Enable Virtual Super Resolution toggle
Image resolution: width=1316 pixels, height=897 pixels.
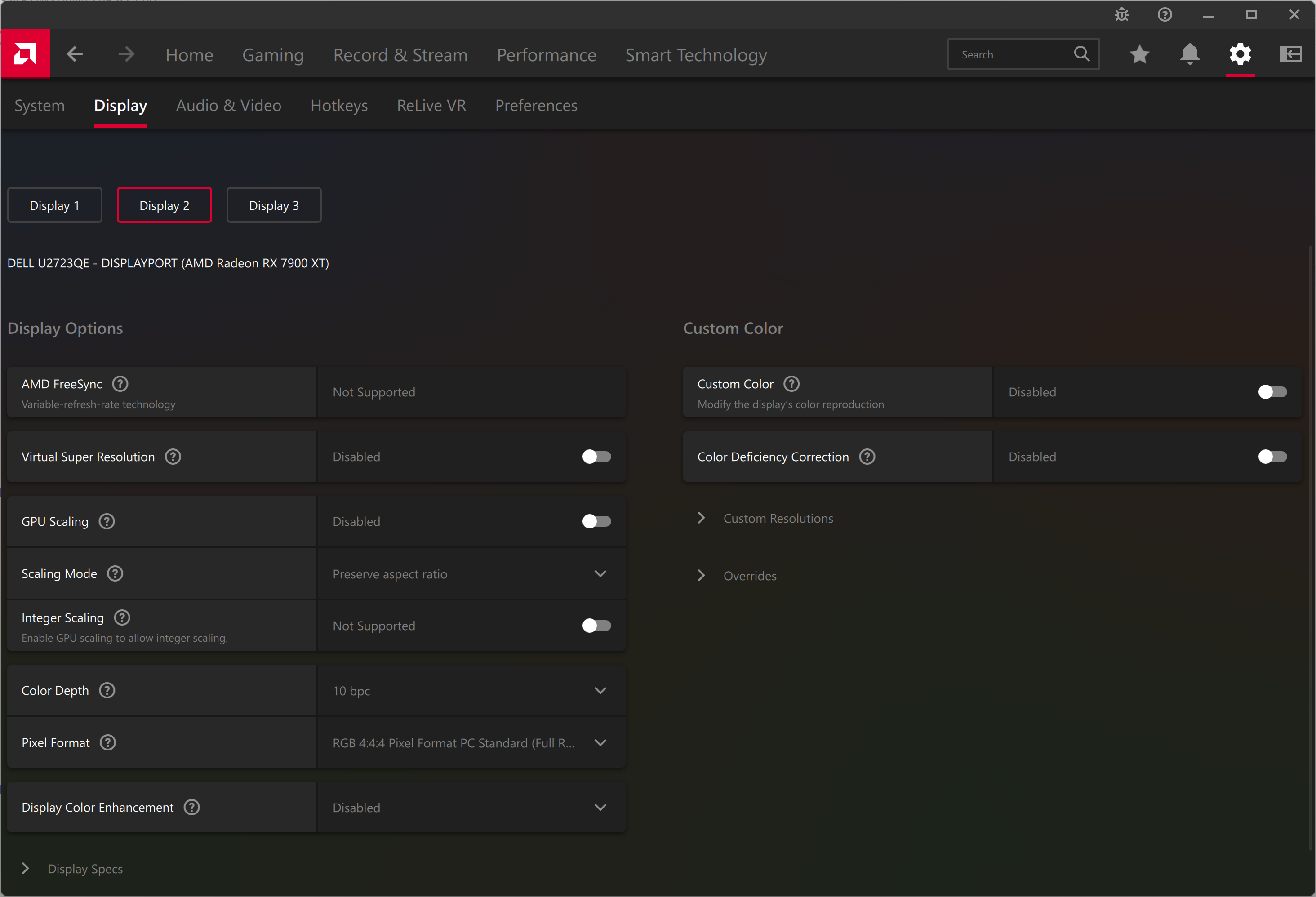596,457
